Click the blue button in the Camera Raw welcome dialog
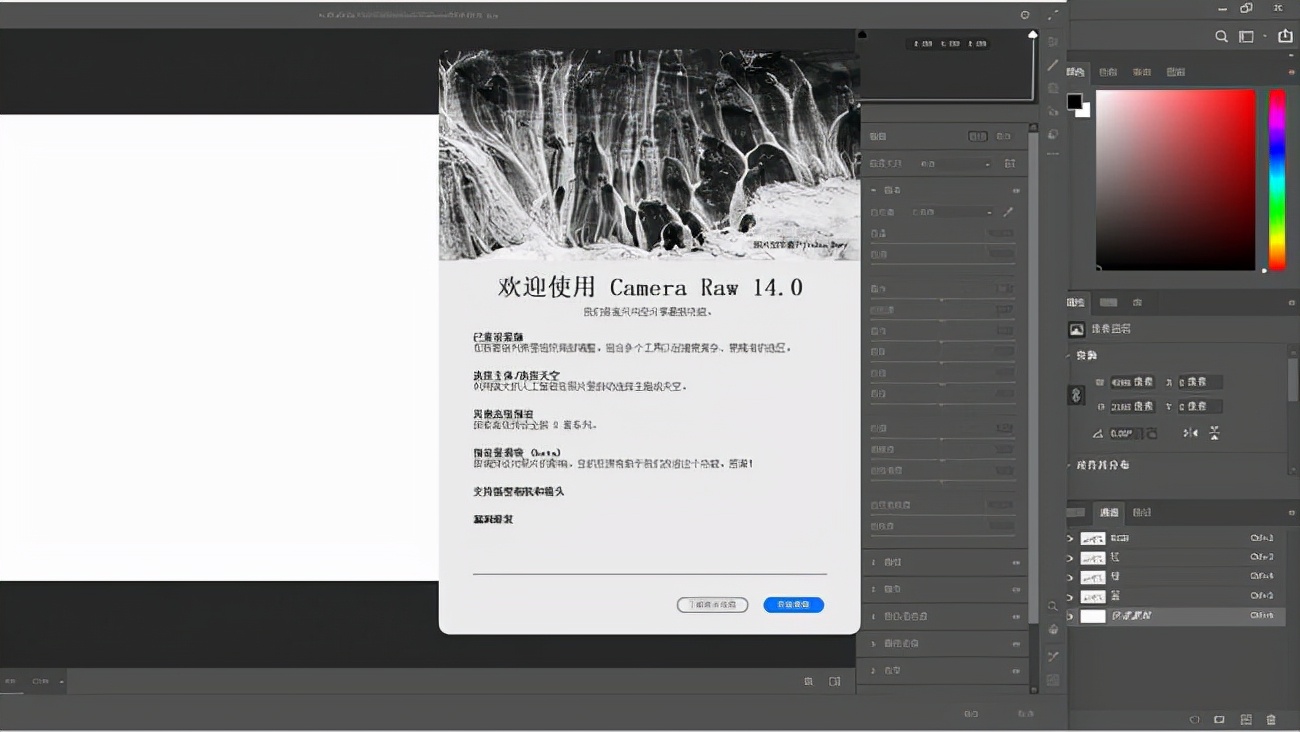Viewport: 1300px width, 732px height. 793,605
